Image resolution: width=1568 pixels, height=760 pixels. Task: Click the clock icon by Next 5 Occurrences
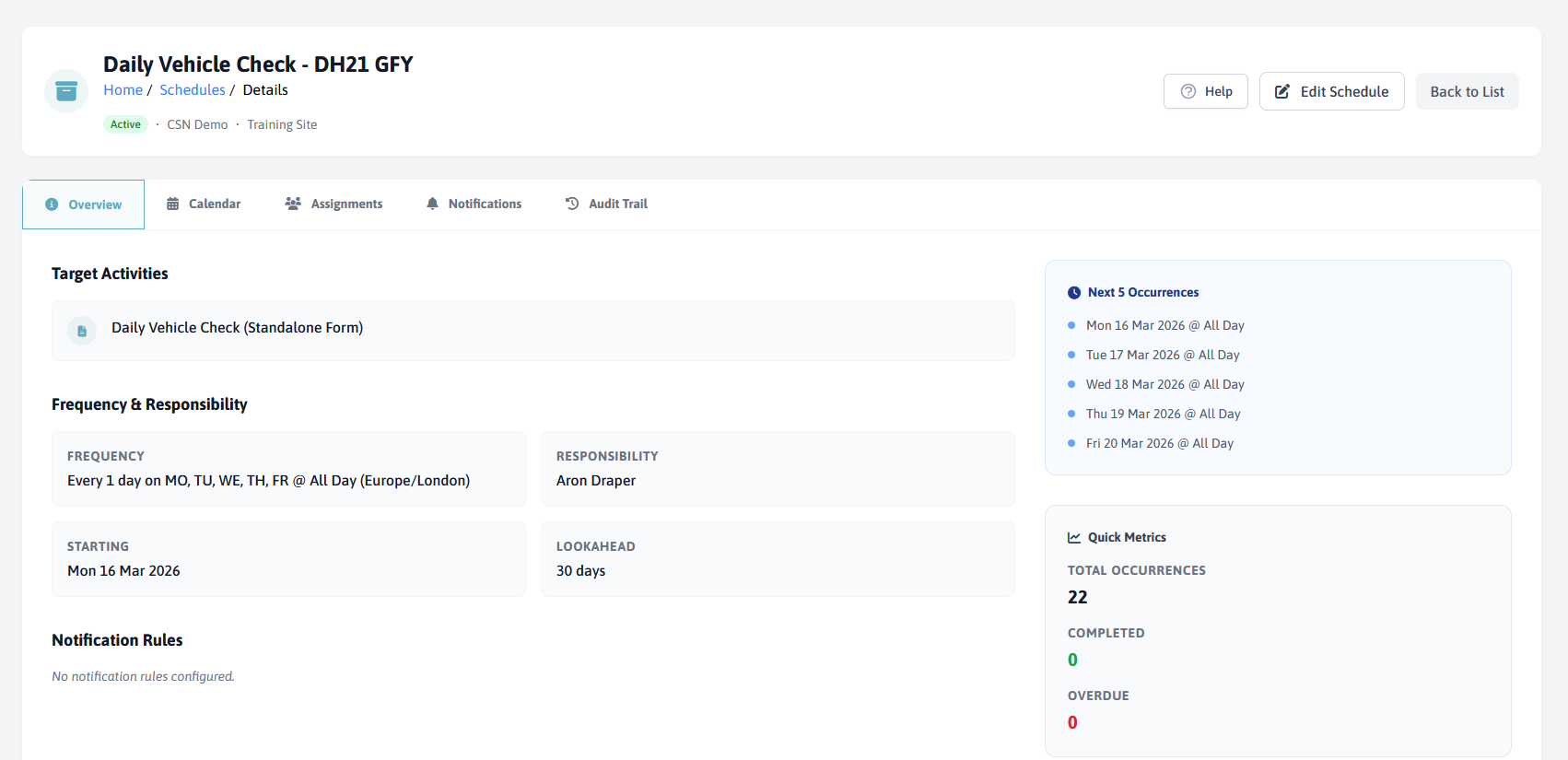[1073, 293]
